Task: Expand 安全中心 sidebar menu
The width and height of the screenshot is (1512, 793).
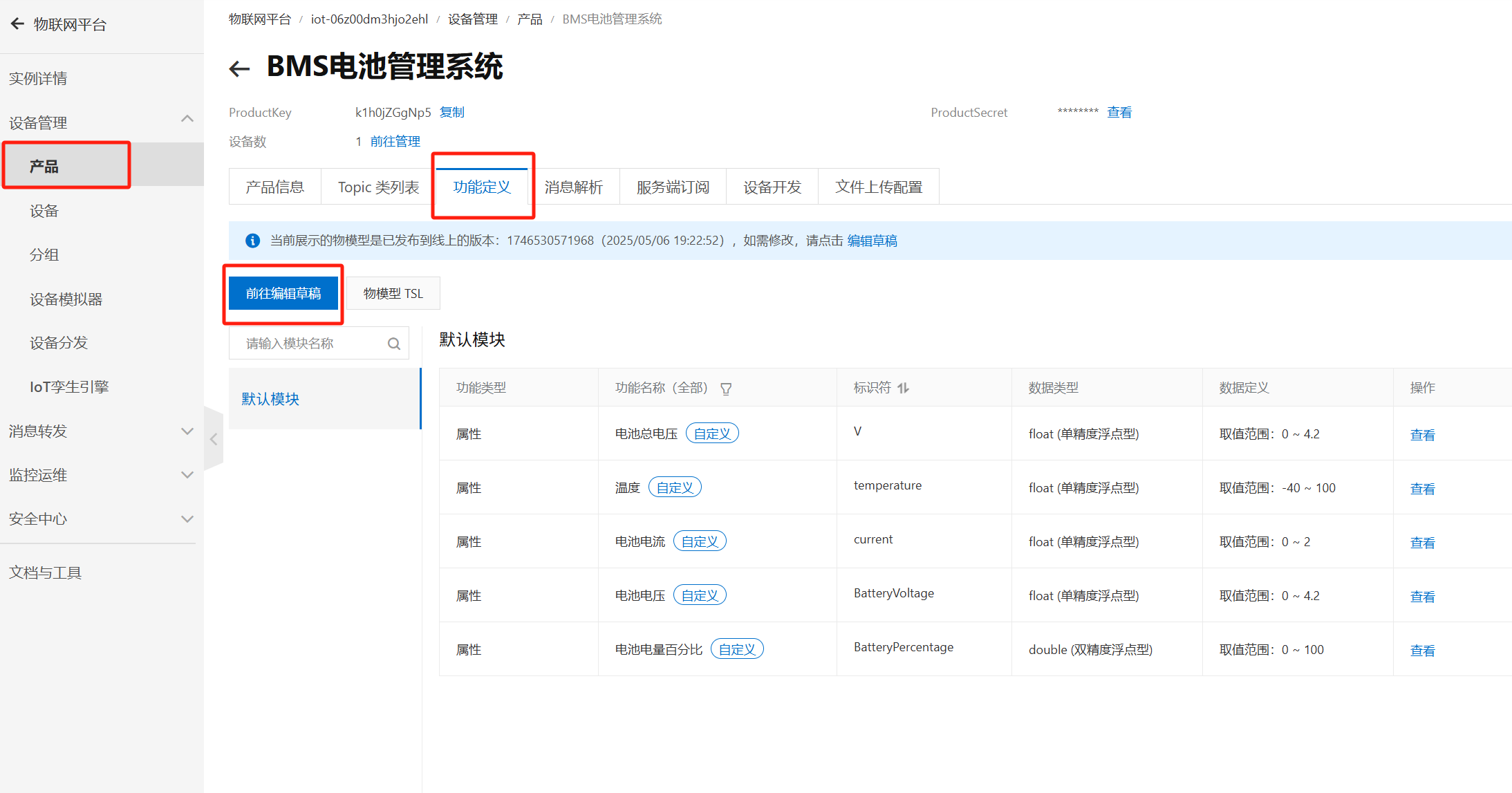Action: [187, 519]
